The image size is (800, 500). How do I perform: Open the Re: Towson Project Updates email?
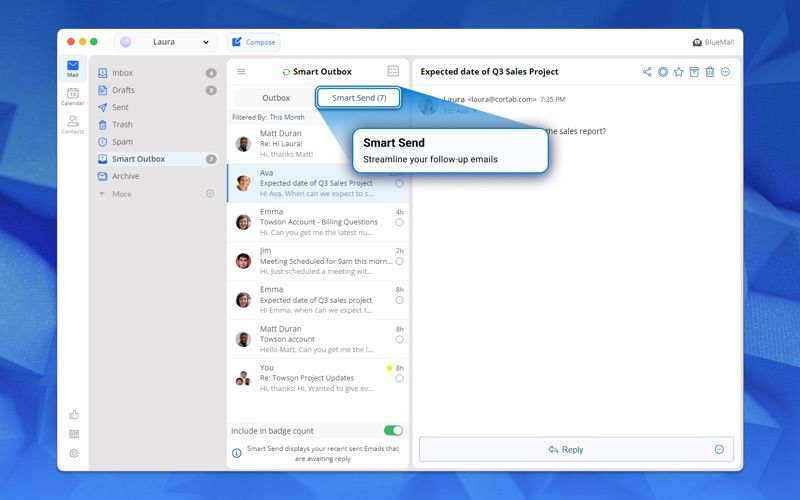click(317, 378)
